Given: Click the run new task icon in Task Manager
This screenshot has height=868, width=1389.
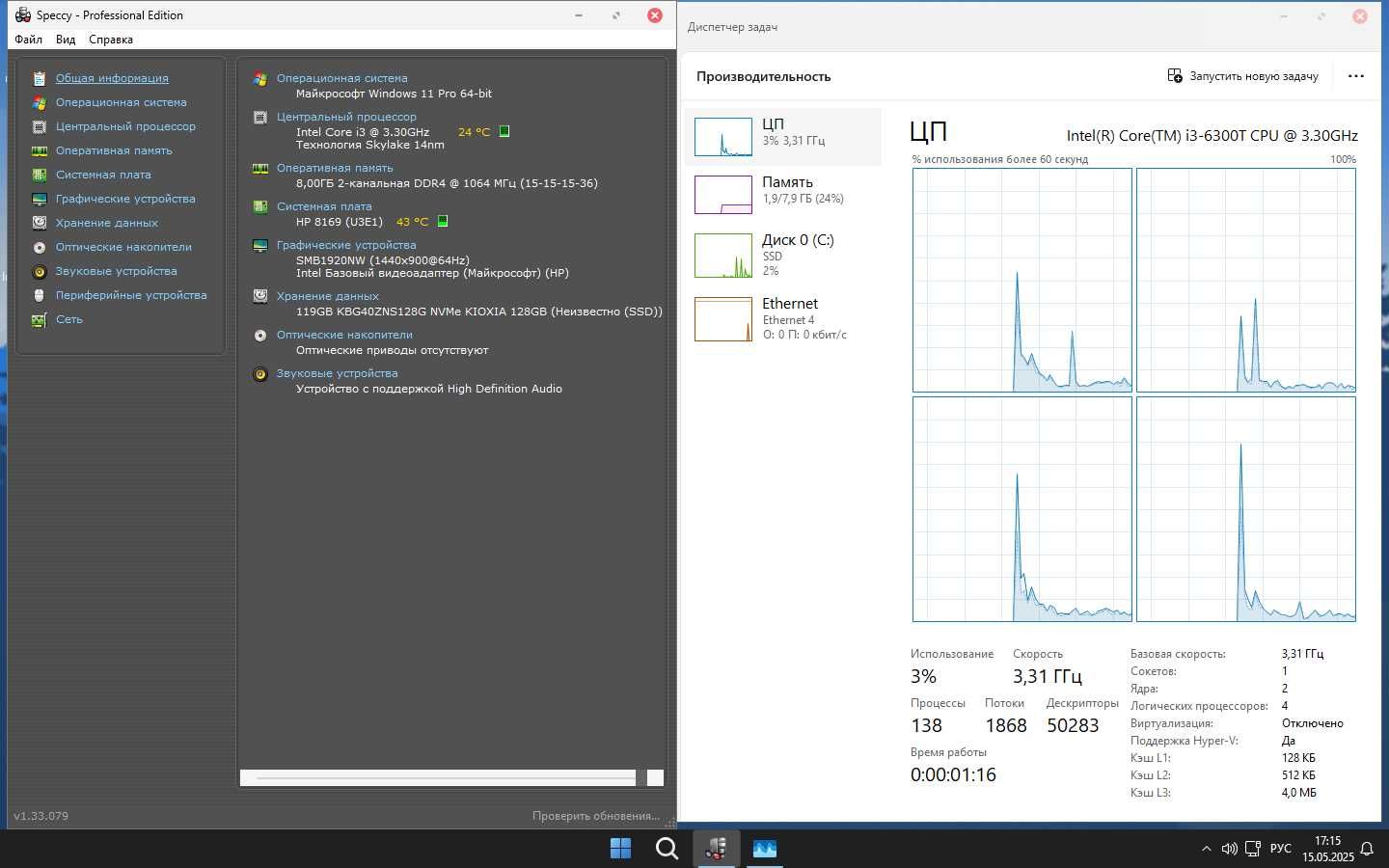Looking at the screenshot, I should coord(1175,76).
